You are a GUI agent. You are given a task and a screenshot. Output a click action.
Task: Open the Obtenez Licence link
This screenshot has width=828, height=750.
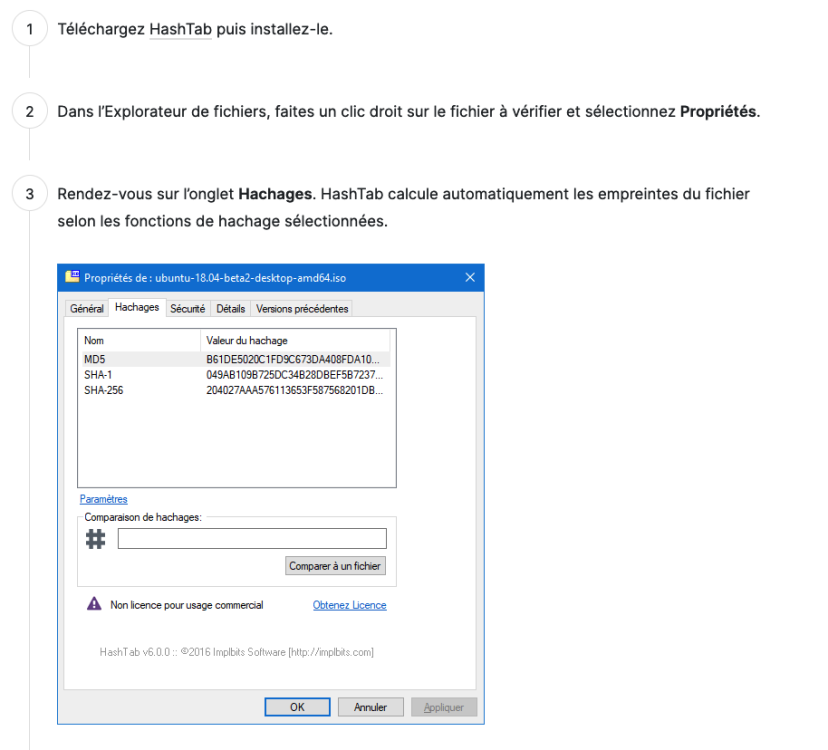click(x=350, y=605)
